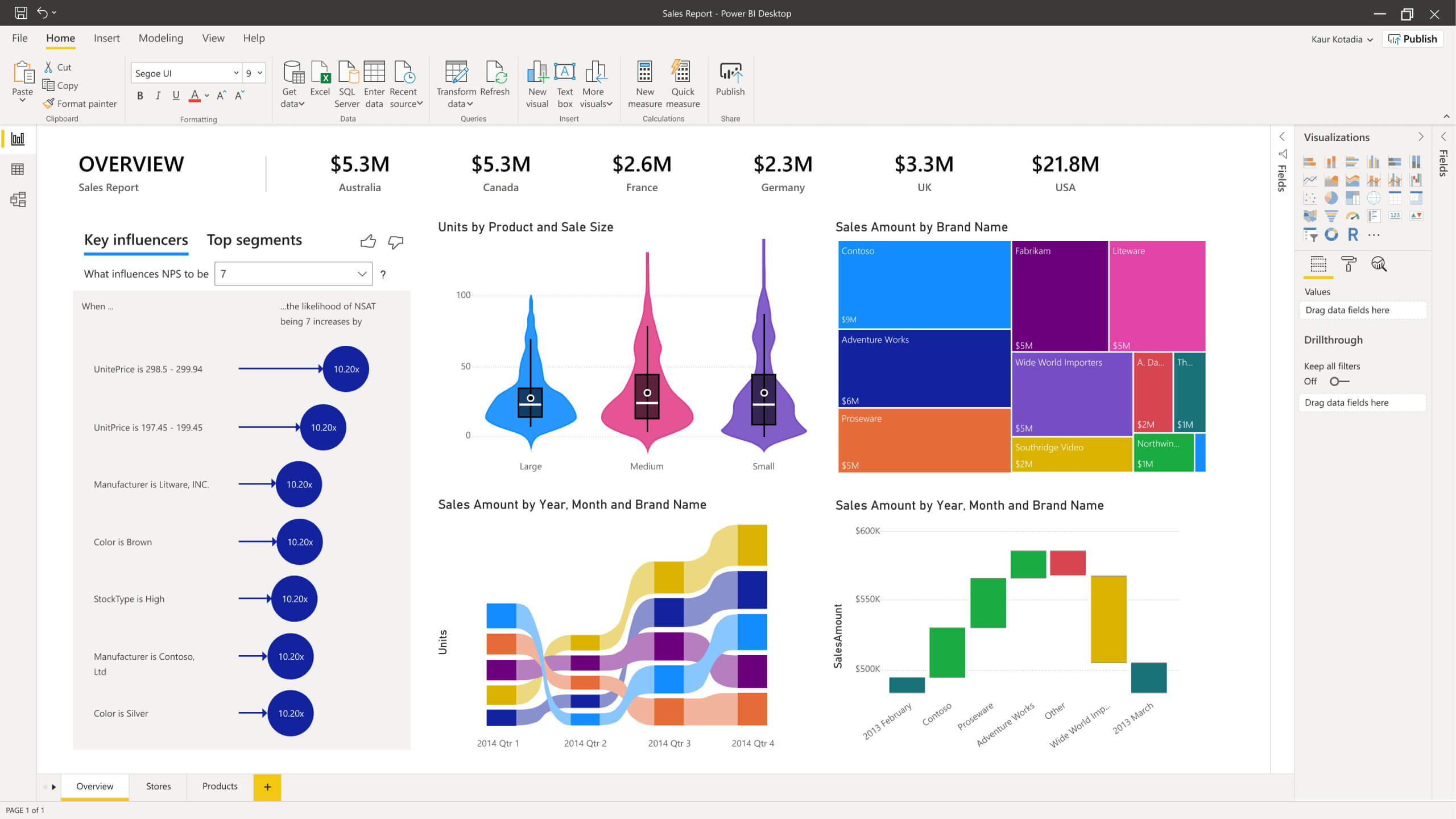1456x819 pixels.
Task: Switch to the Stores tab
Action: click(x=157, y=786)
